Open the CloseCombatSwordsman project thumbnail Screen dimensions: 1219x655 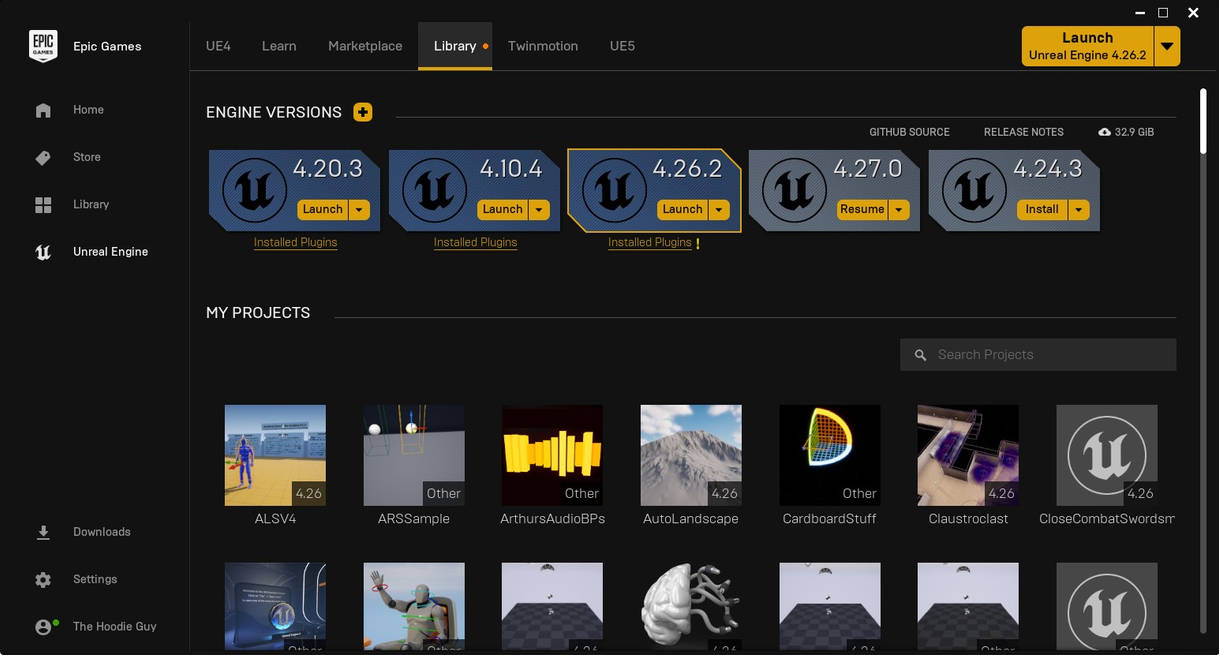point(1107,455)
